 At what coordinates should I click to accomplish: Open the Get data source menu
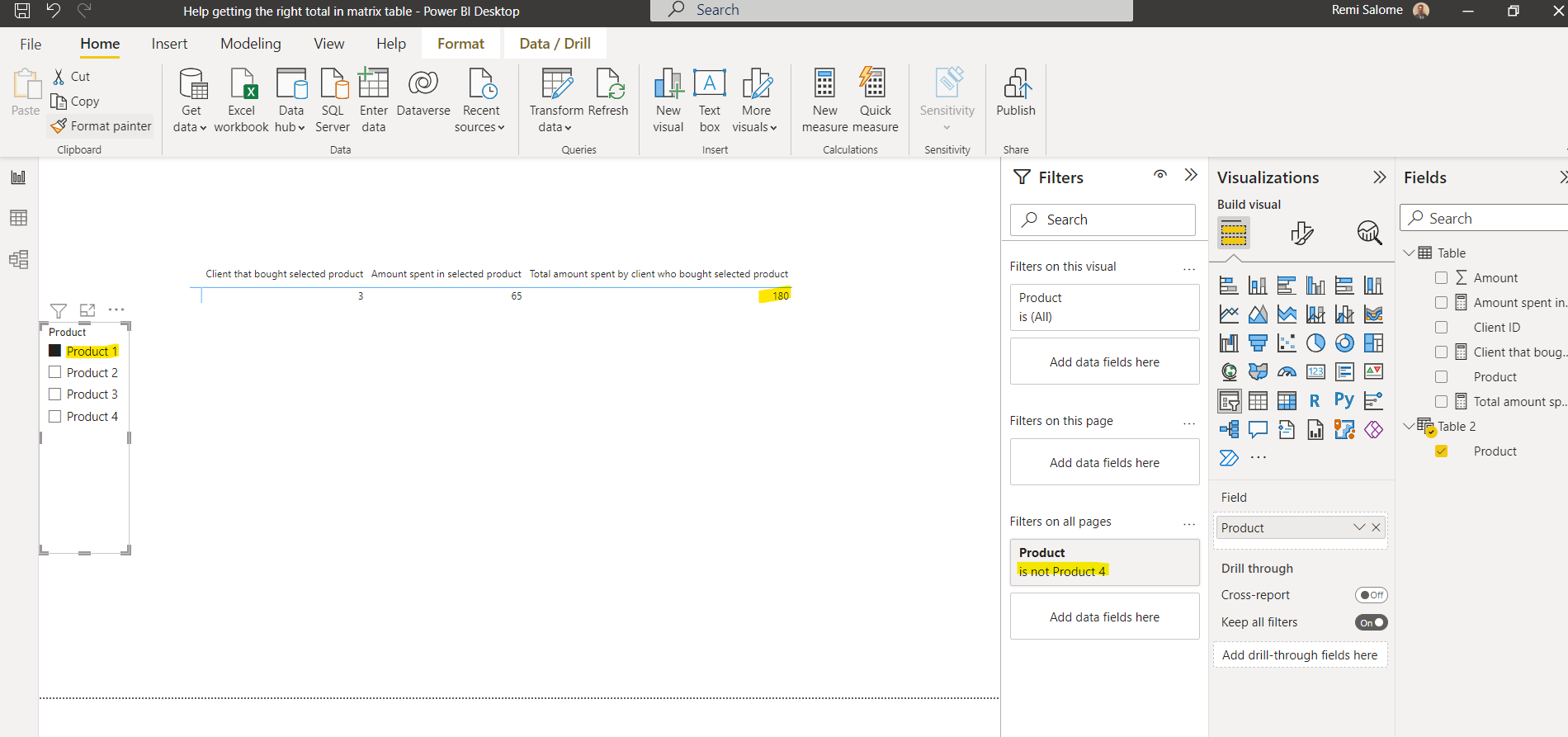click(191, 100)
